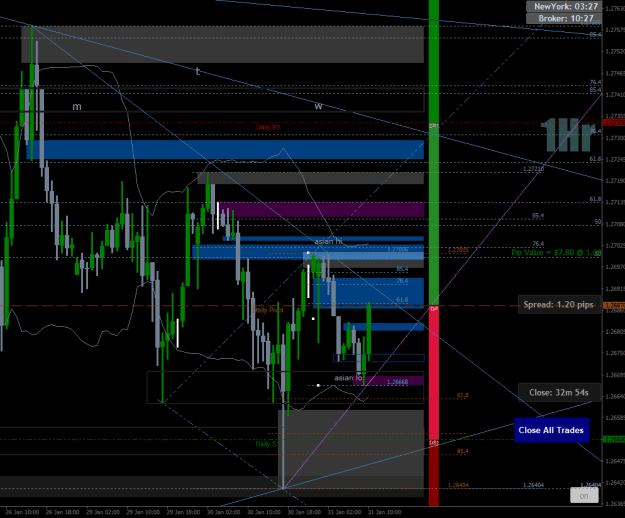Viewport: 625px width, 518px height.
Task: Select the DP marker on the vertical bar
Action: click(x=434, y=309)
